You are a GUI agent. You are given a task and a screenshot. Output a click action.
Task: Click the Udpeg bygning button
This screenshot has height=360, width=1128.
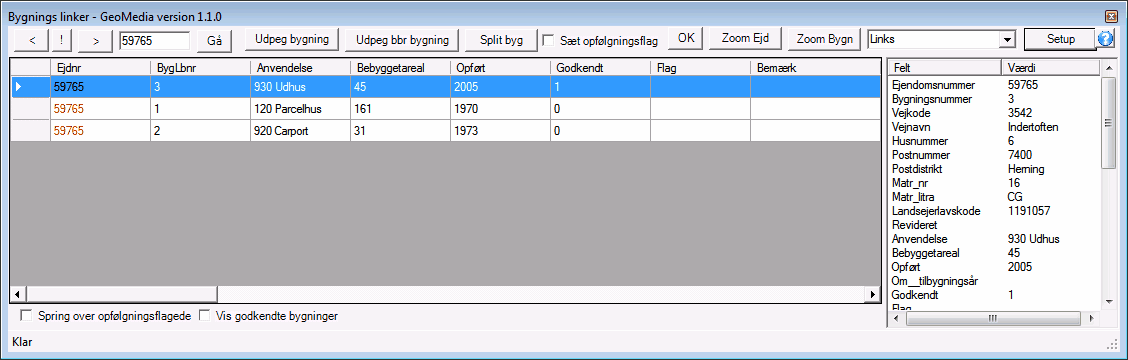click(292, 40)
